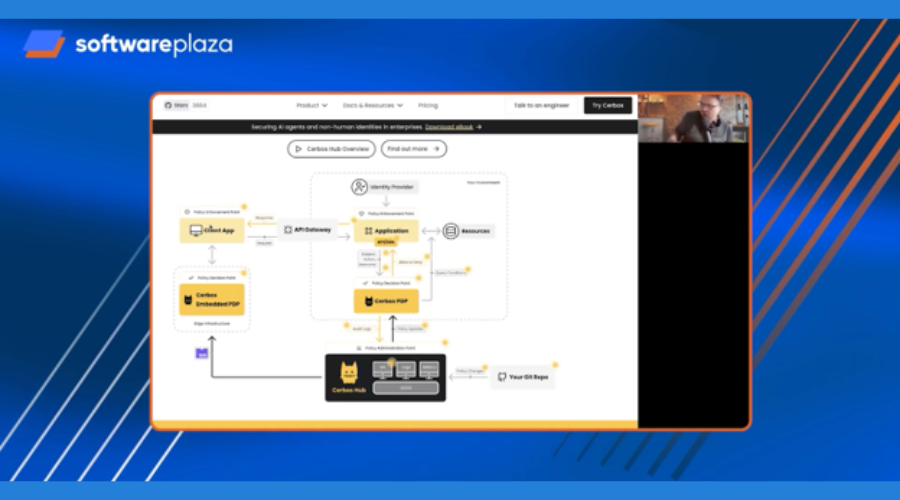The width and height of the screenshot is (900, 500).
Task: Click hotspot dot beside Audit Logs label
Action: point(347,325)
